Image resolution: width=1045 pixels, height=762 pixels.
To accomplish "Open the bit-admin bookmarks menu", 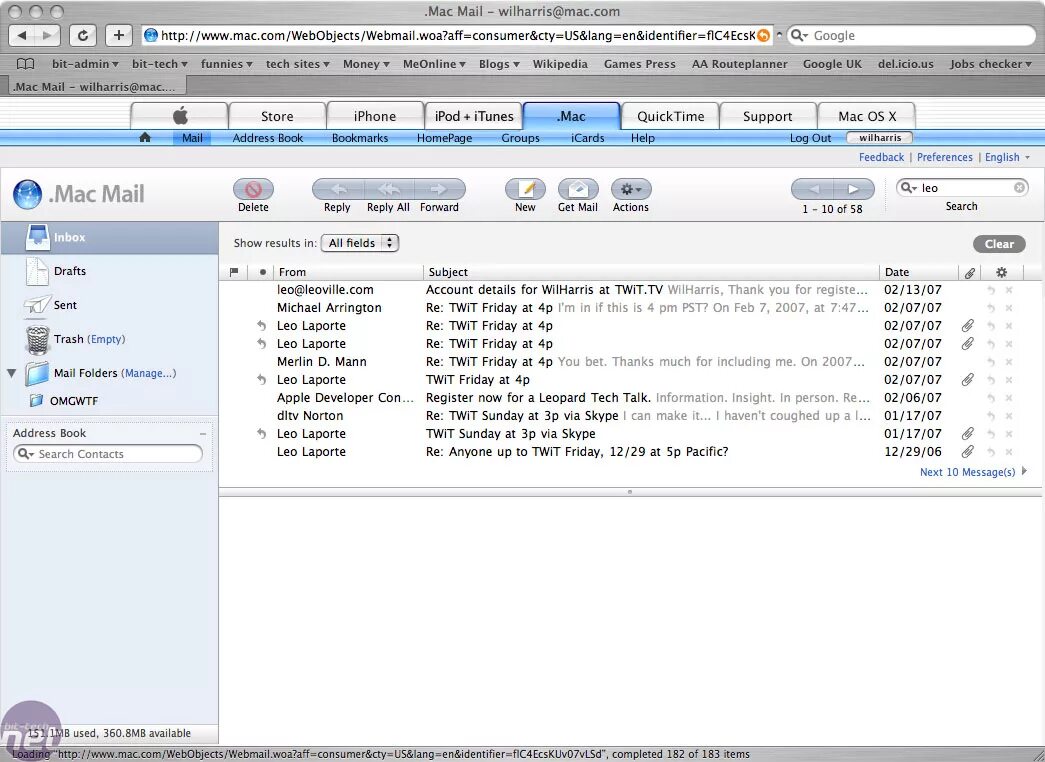I will coord(85,64).
